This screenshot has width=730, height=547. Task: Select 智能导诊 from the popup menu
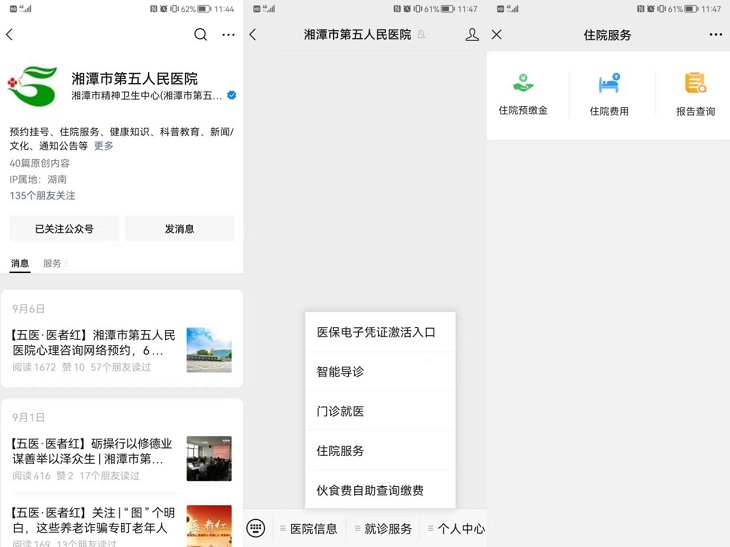point(380,371)
